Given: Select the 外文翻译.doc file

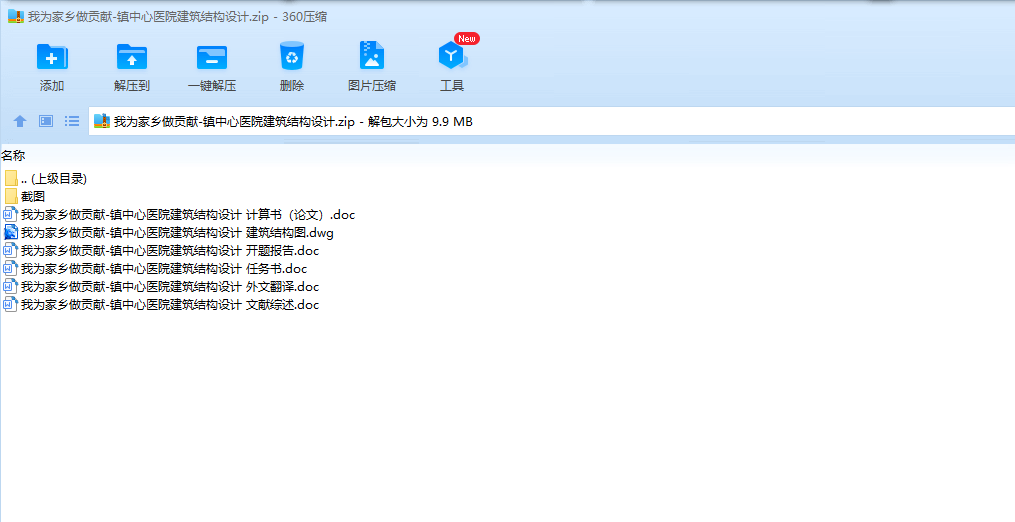Looking at the screenshot, I should point(162,286).
